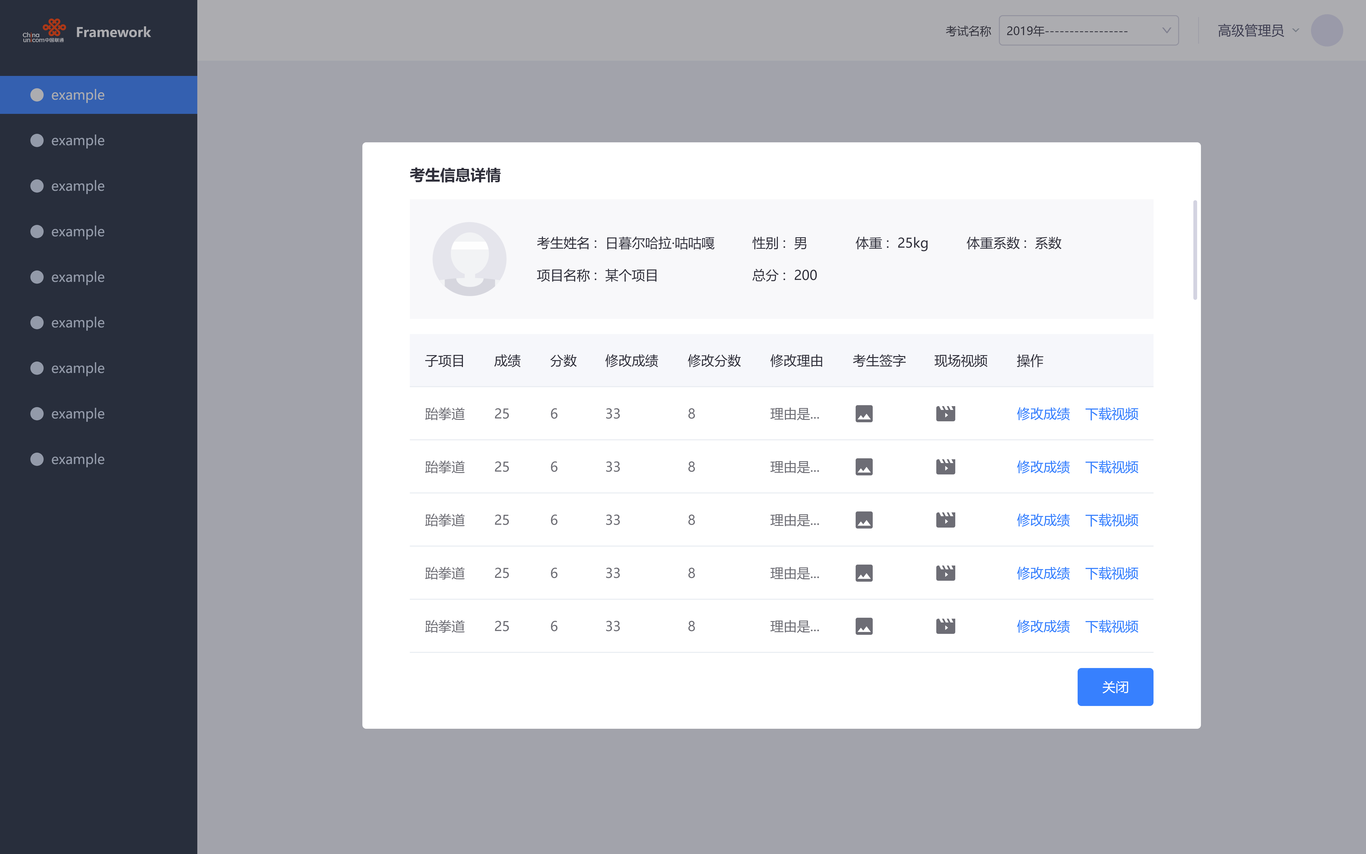Play the video clip icon in third table row
Viewport: 1366px width, 854px height.
coord(946,520)
